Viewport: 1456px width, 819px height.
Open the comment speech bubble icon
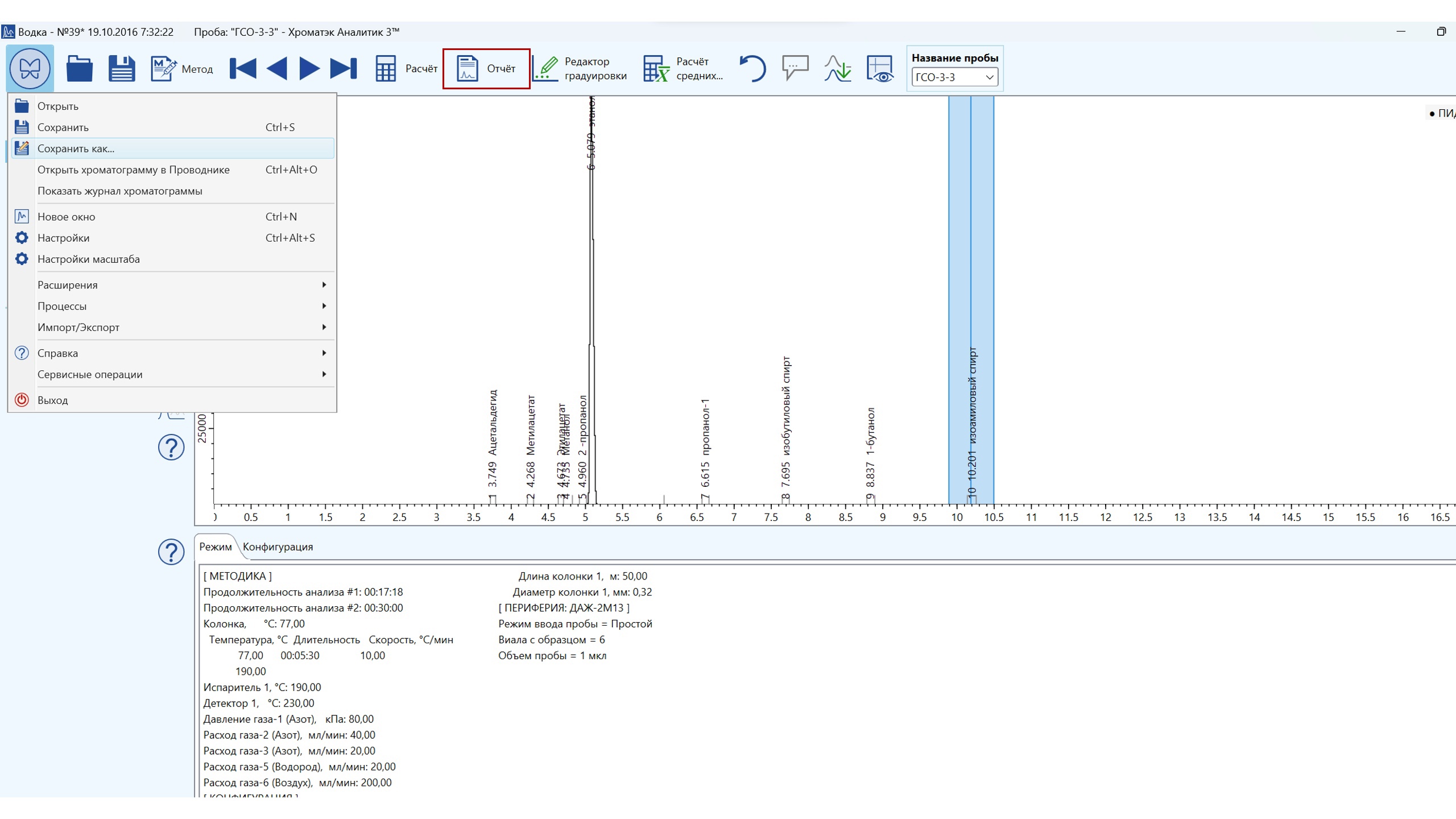(795, 68)
